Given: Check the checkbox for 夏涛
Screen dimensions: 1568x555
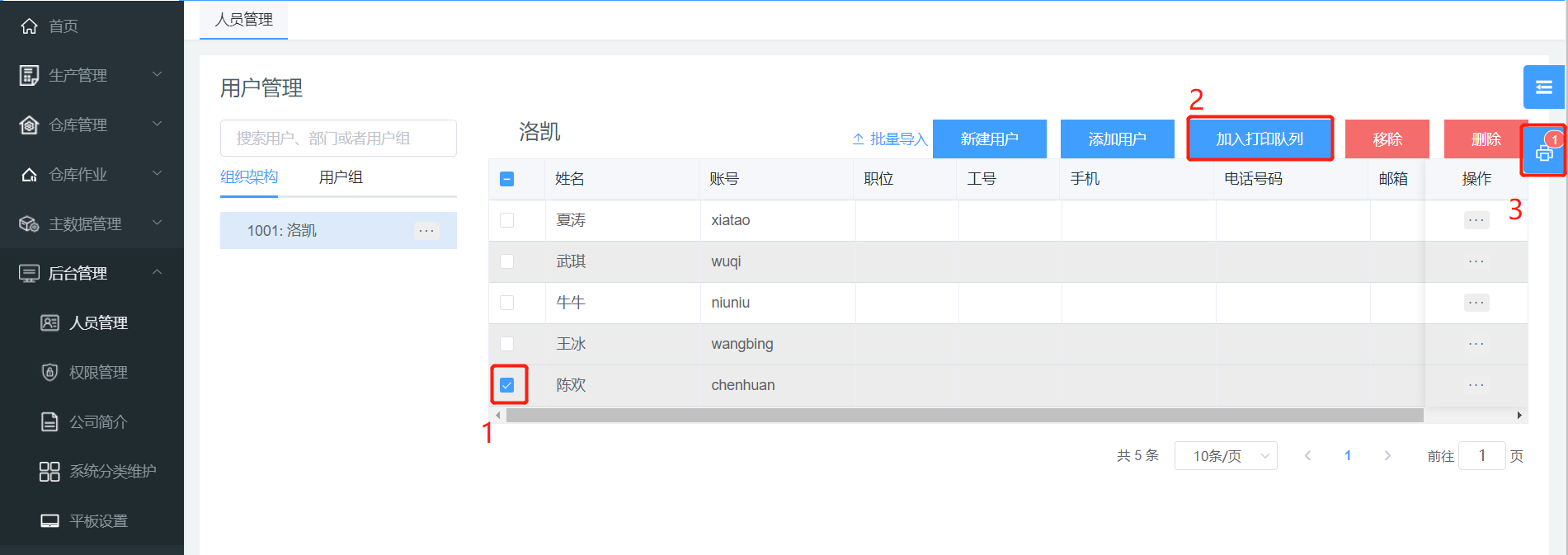Looking at the screenshot, I should coord(507,220).
